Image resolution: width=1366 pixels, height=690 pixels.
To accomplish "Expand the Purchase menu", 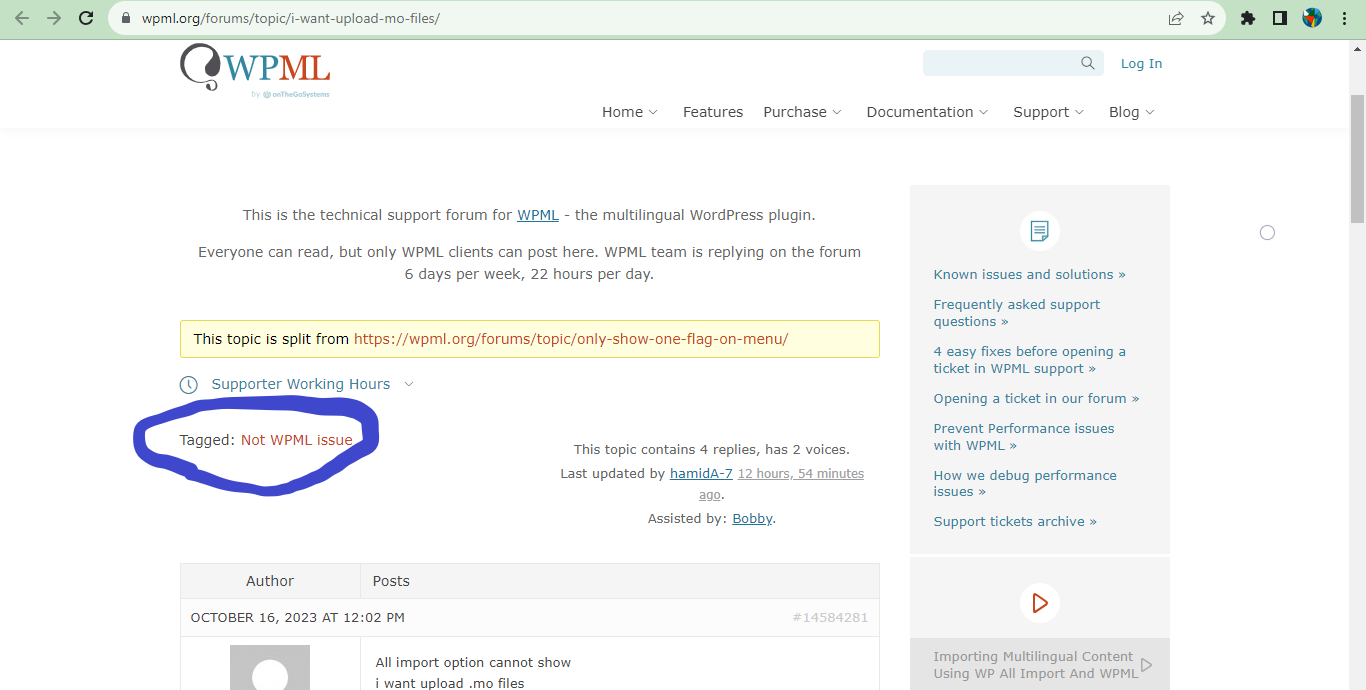I will coord(803,112).
